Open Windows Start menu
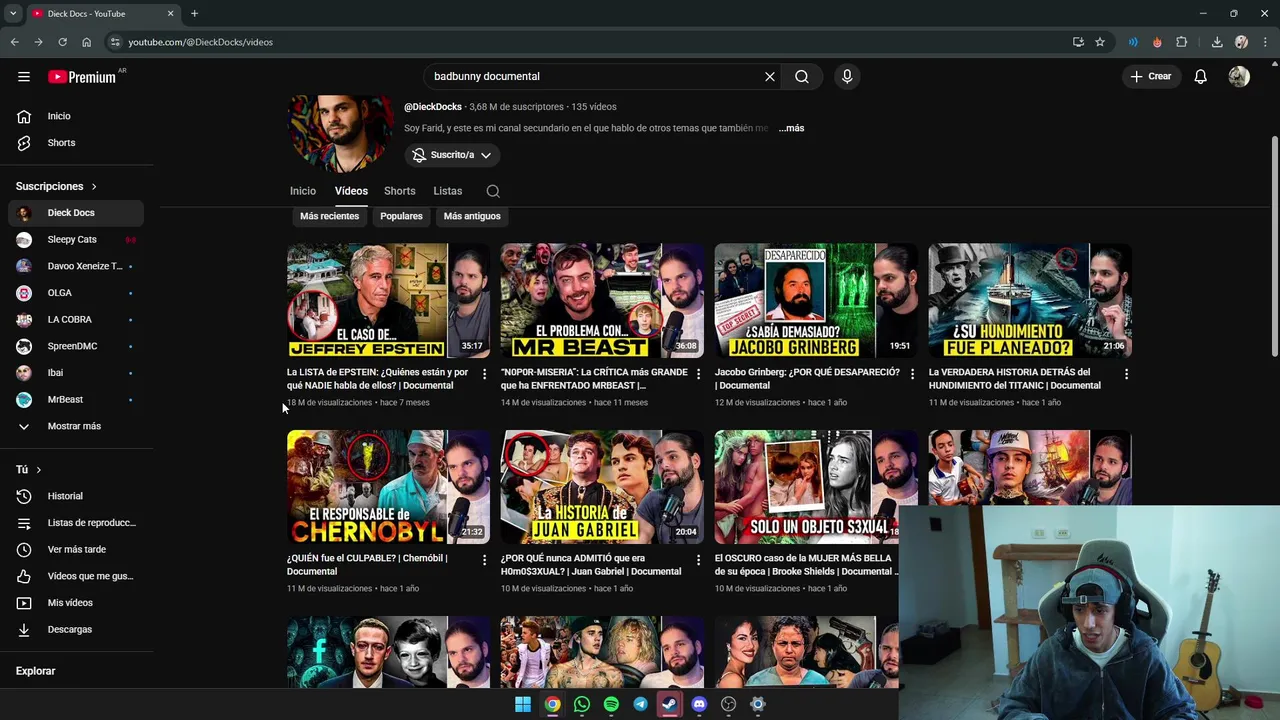This screenshot has width=1280, height=720. [x=523, y=704]
